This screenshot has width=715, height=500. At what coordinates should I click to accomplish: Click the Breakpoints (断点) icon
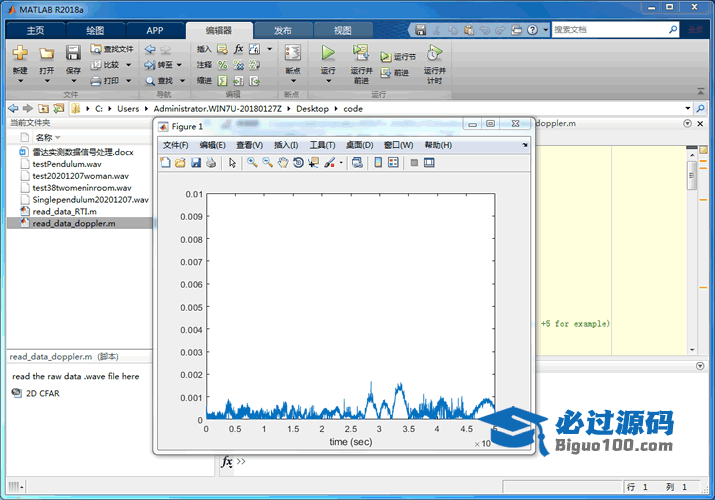click(292, 53)
